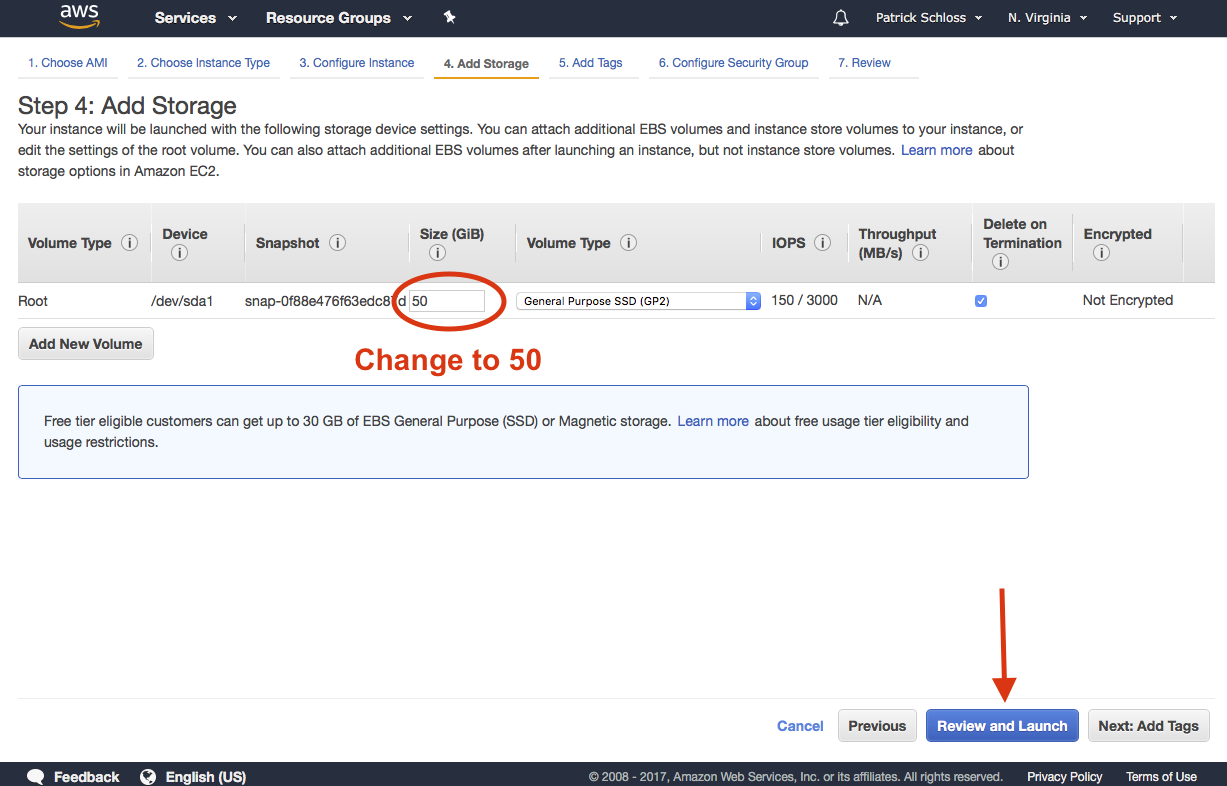Viewport: 1227px width, 786px height.
Task: Click the Cancel link
Action: pyautogui.click(x=800, y=726)
